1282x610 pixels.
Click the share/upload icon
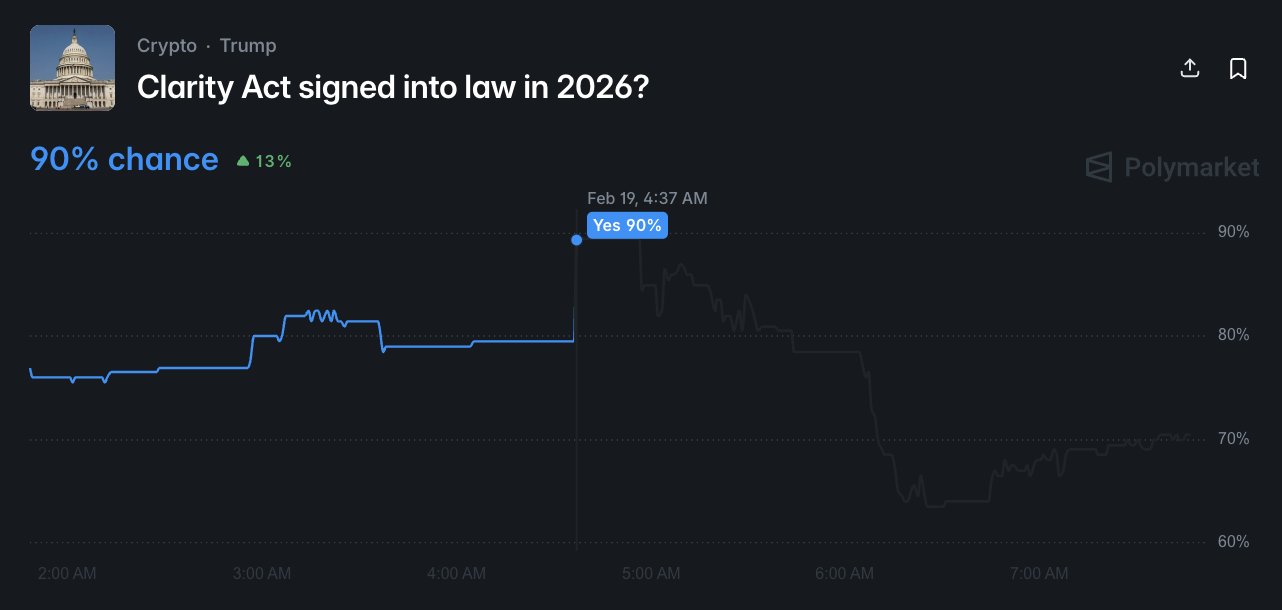(1190, 68)
